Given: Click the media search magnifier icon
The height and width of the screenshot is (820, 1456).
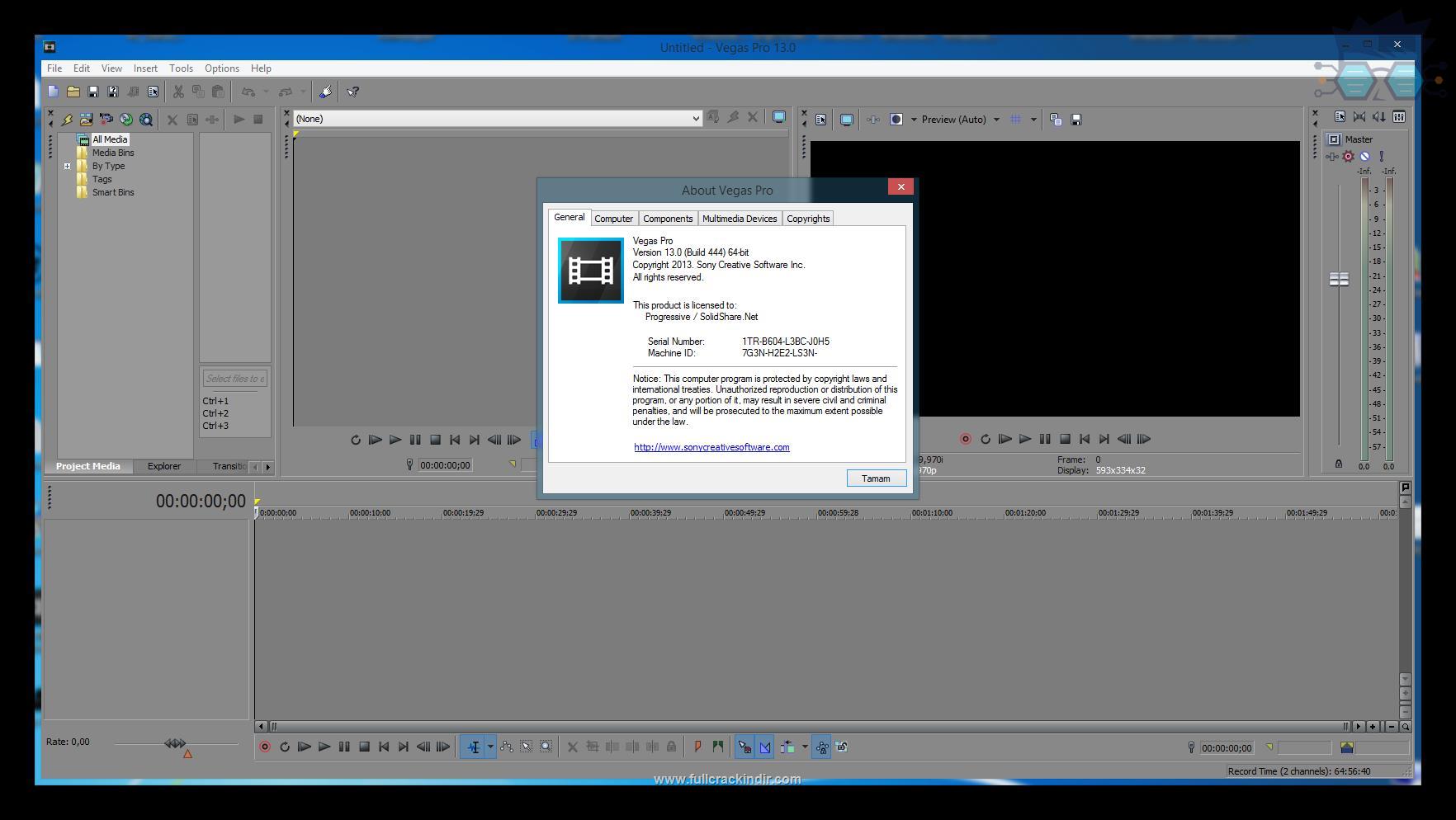Looking at the screenshot, I should tap(146, 120).
